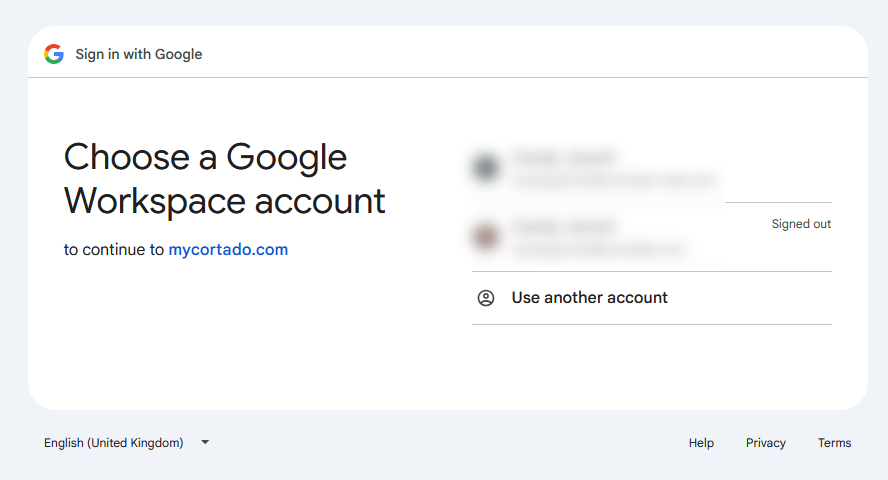Select the first account's blurred email address
This screenshot has height=480, width=888.
tap(615, 180)
